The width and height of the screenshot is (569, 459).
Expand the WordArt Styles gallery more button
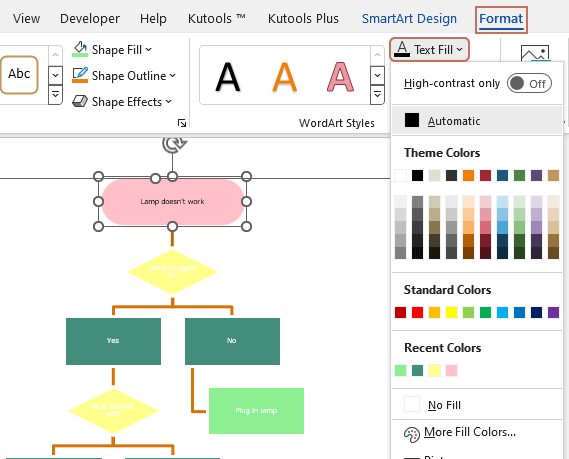pyautogui.click(x=377, y=95)
